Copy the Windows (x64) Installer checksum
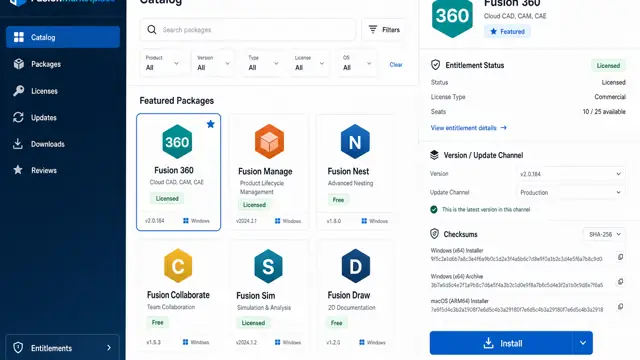 pos(620,257)
